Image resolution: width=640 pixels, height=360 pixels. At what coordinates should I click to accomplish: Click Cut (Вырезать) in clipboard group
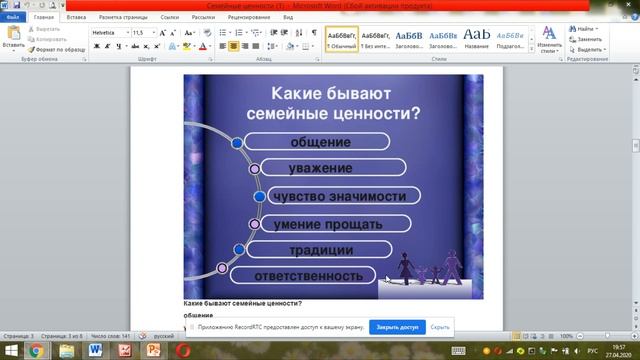tap(44, 29)
